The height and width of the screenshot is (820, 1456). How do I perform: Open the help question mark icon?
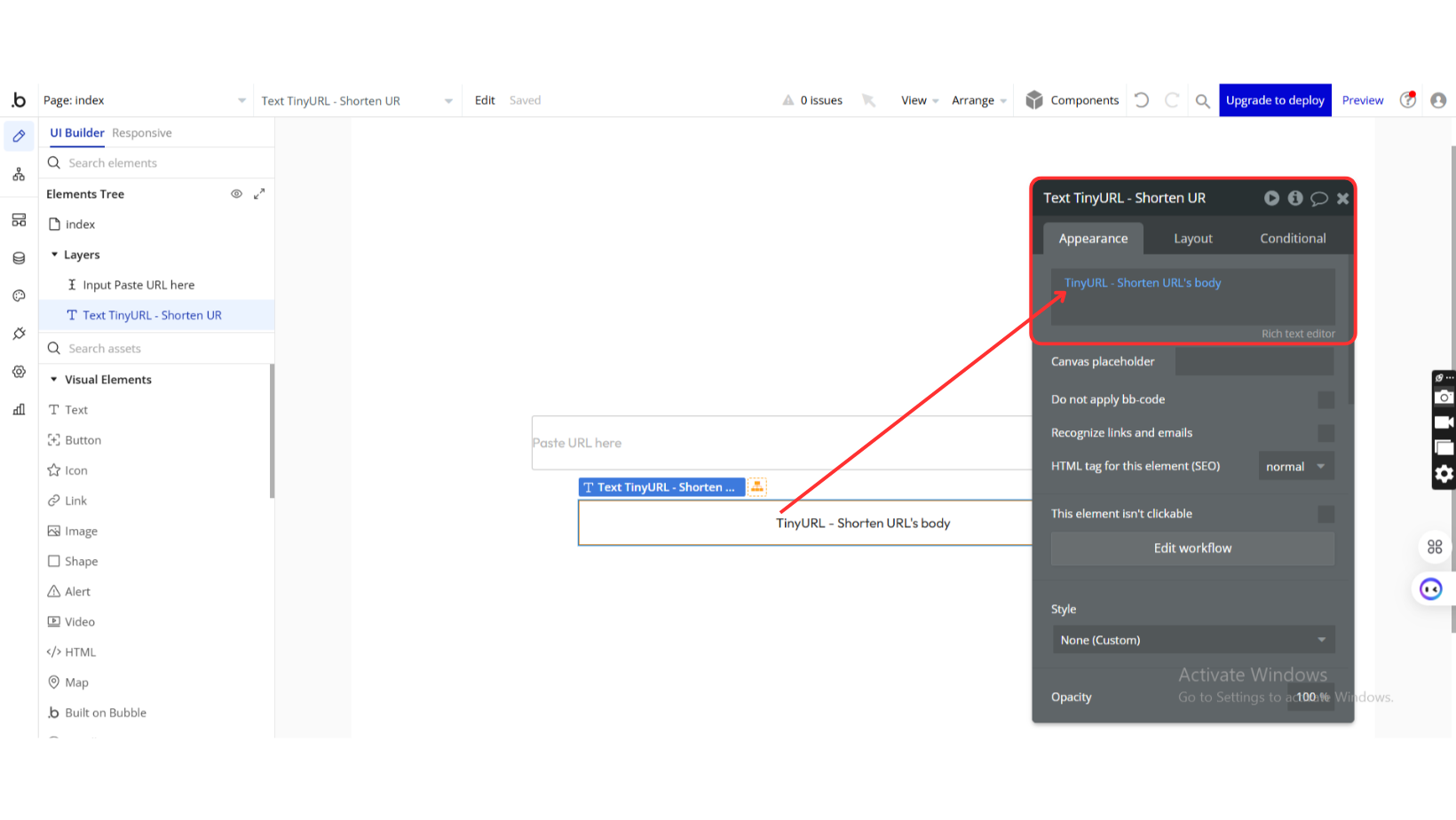pos(1408,99)
